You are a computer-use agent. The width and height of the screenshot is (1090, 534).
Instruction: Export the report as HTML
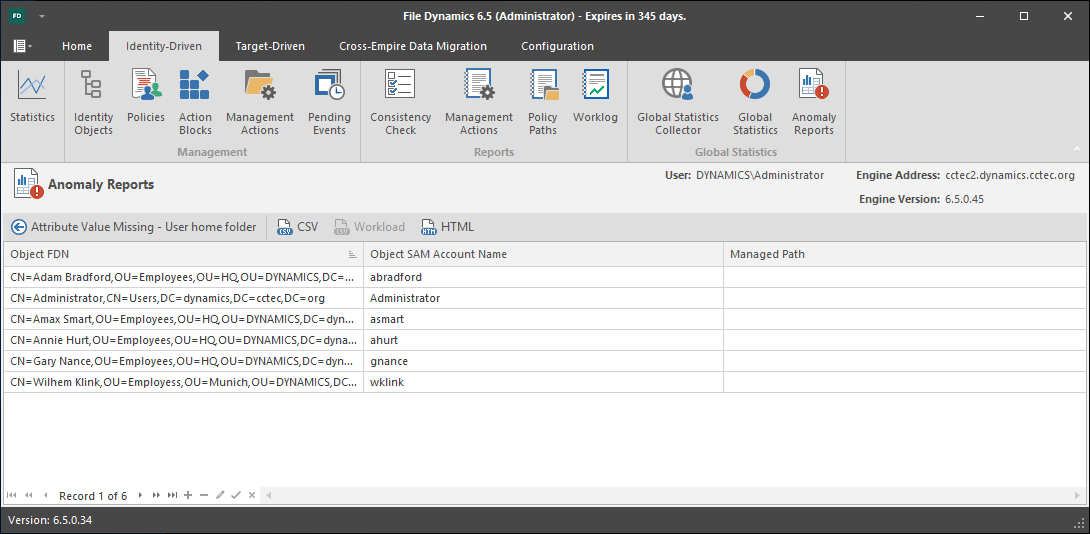pos(447,227)
